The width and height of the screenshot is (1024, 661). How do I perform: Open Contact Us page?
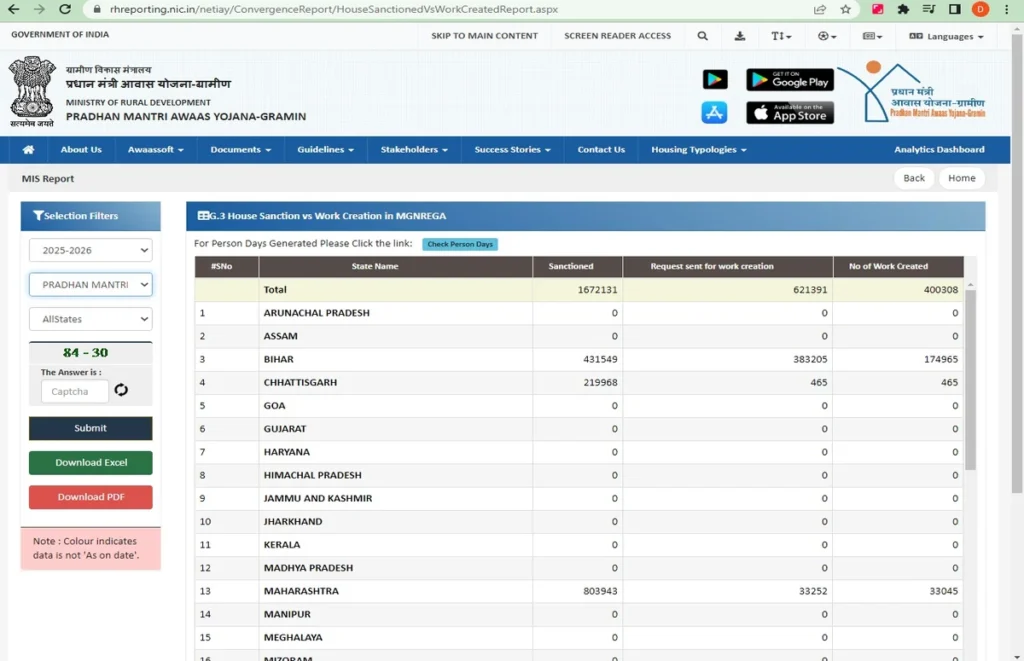click(601, 150)
